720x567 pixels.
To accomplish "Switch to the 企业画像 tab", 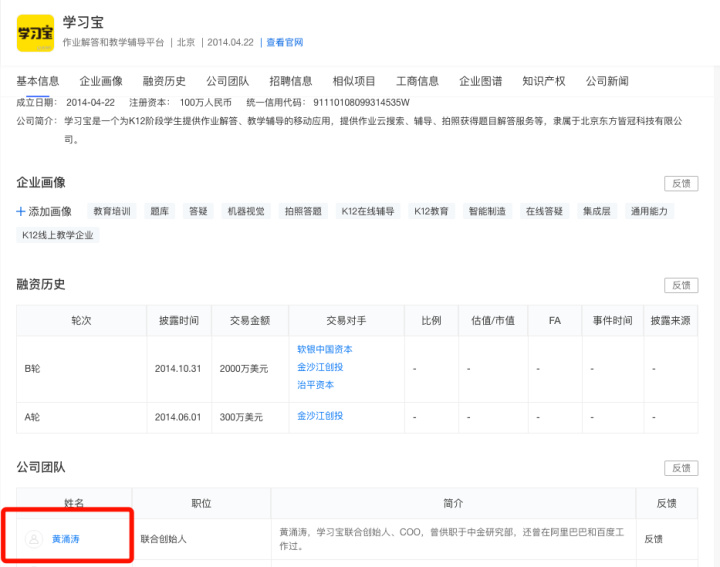I will tap(101, 81).
